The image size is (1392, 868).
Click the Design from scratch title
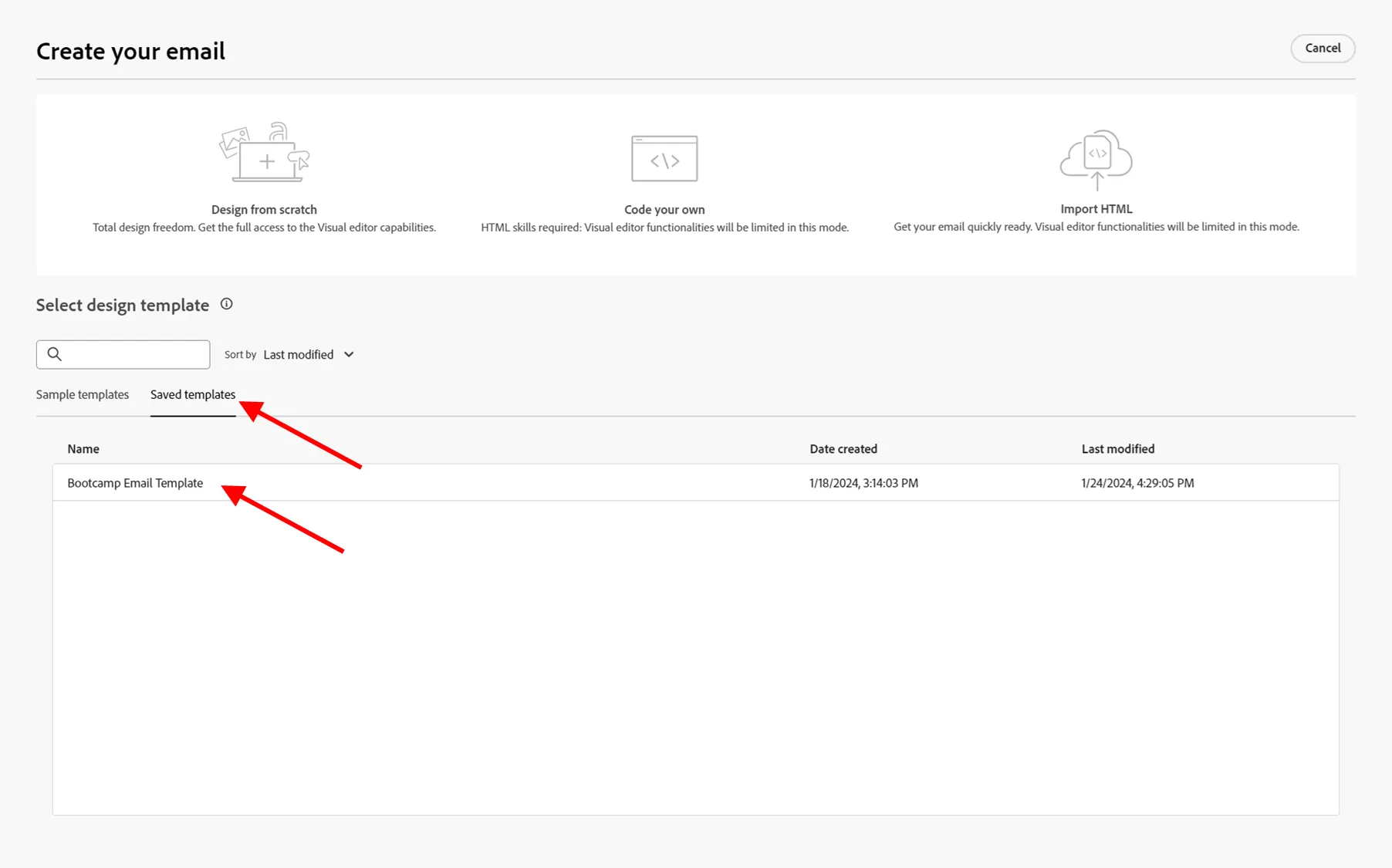click(x=264, y=210)
